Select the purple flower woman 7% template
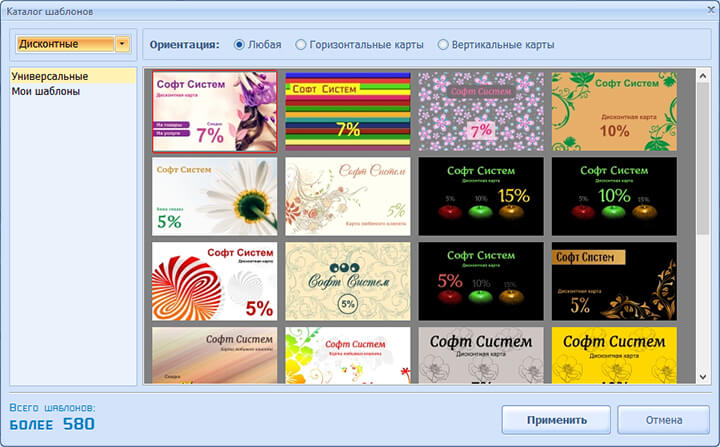Viewport: 720px width, 447px height. click(214, 111)
